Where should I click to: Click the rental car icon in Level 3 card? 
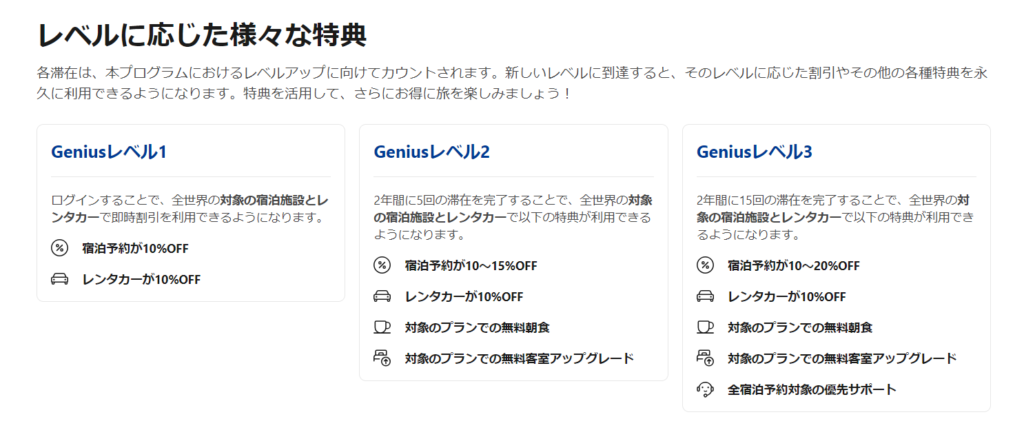point(705,296)
